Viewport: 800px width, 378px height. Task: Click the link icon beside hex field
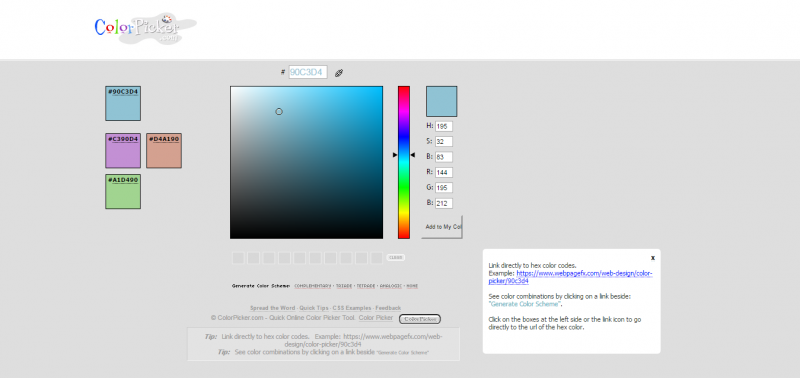(x=339, y=73)
